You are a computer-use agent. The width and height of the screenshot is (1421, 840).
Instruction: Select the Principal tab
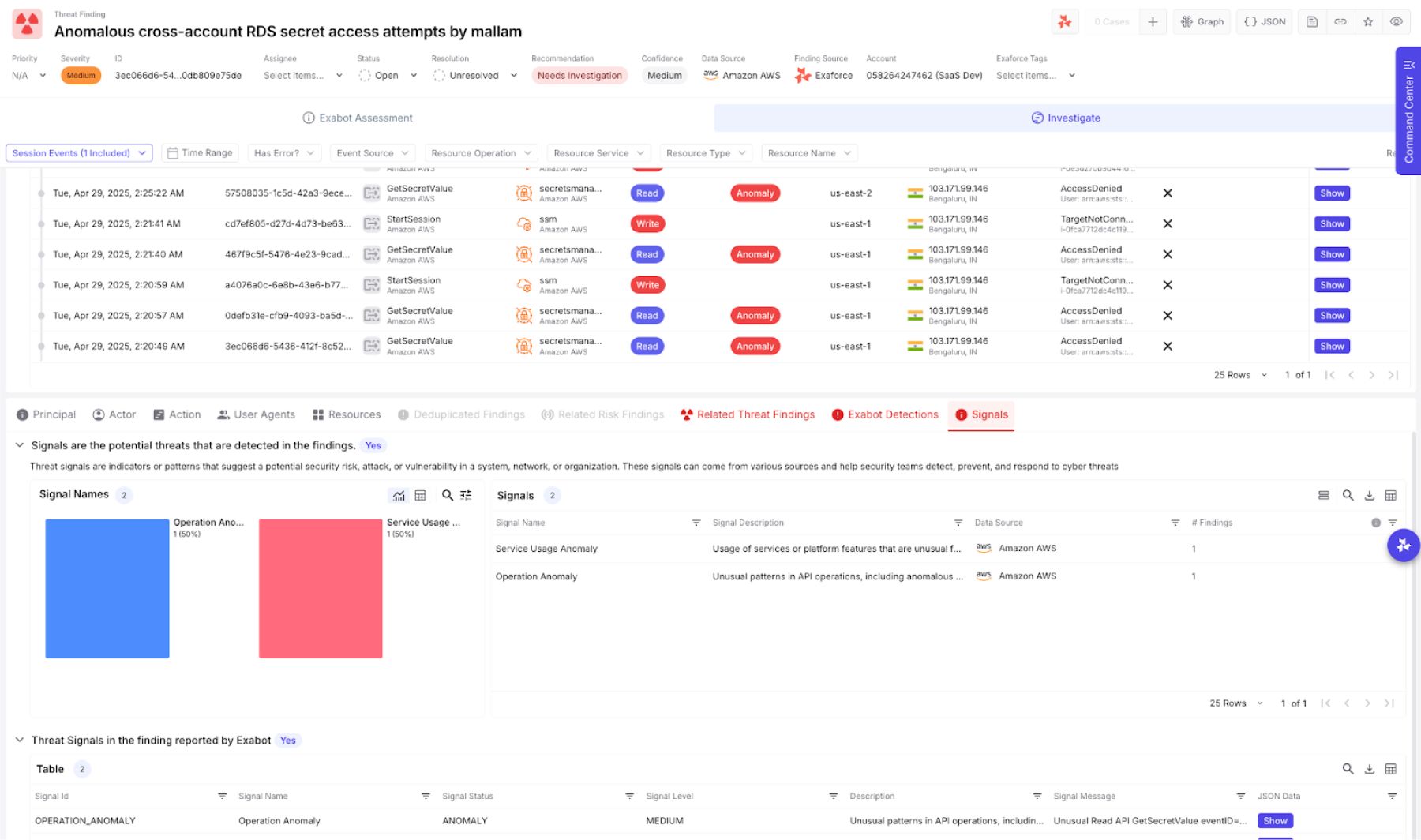click(47, 414)
